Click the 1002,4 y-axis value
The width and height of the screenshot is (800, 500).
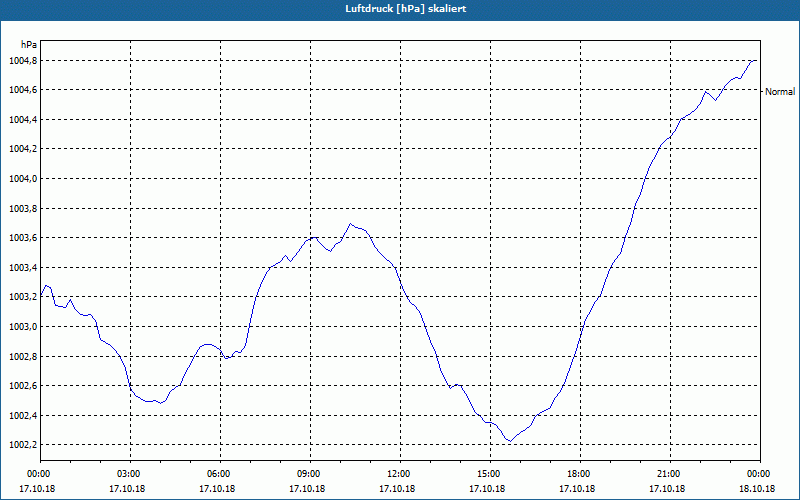(x=23, y=415)
